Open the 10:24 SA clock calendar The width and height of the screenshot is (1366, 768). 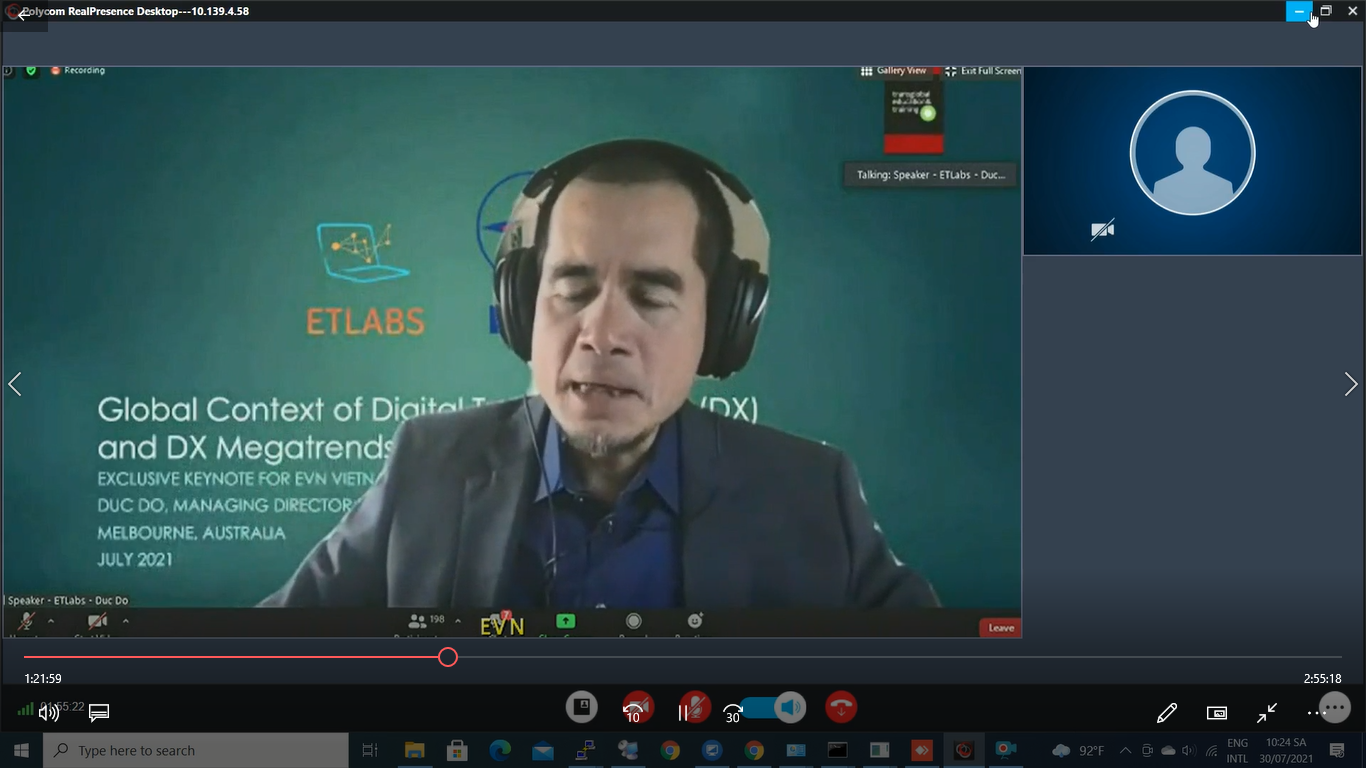tap(1286, 750)
